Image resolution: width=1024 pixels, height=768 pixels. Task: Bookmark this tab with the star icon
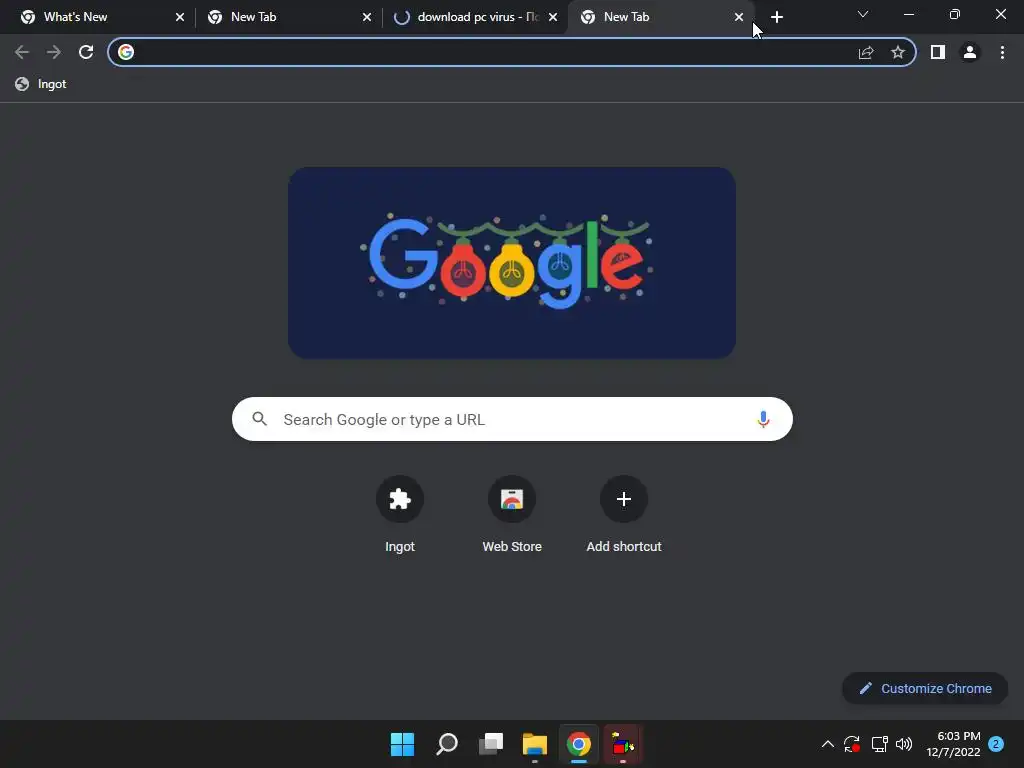(x=898, y=52)
